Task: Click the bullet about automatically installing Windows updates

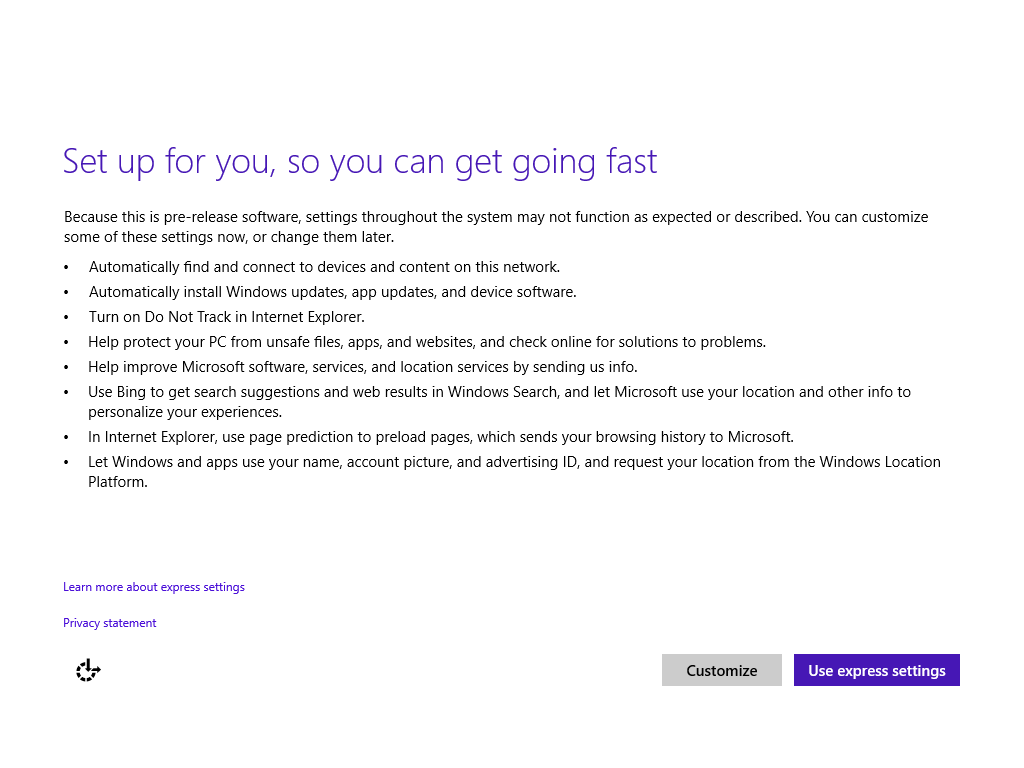Action: 332,292
